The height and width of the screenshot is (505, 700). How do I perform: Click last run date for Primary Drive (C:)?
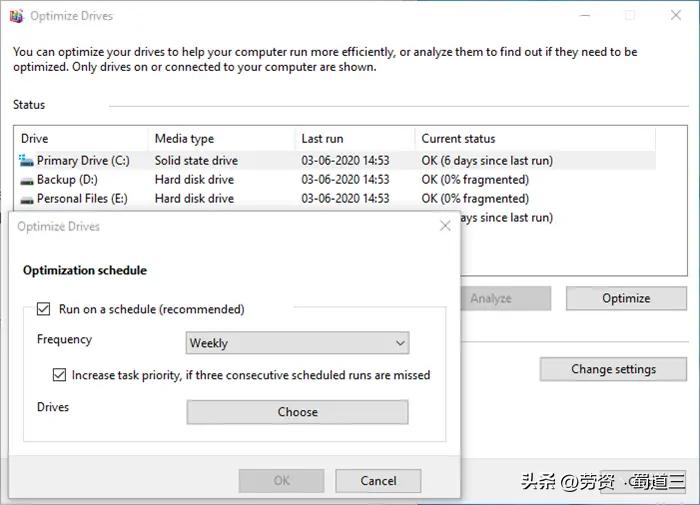345,160
